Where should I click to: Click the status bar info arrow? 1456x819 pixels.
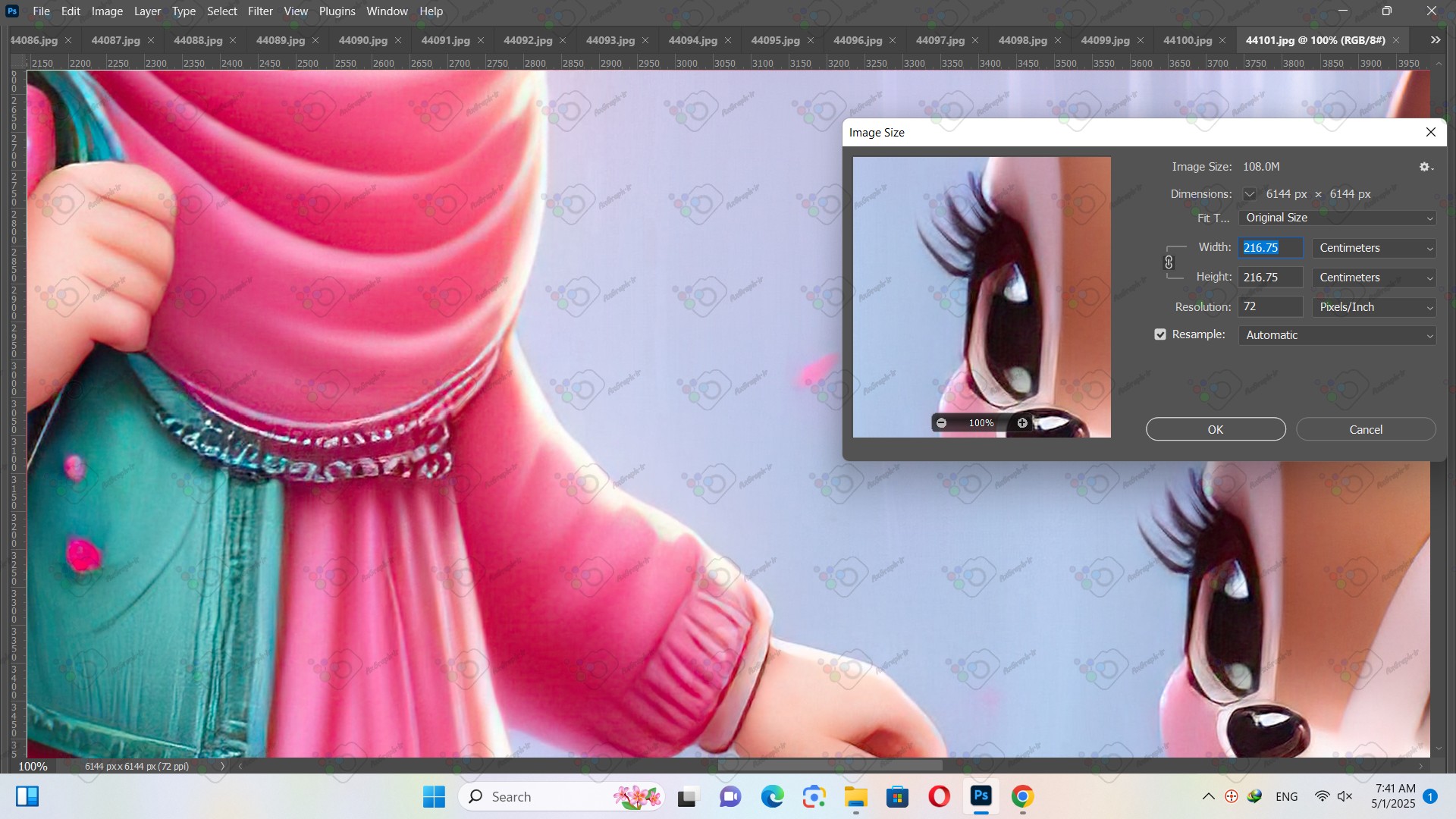click(x=222, y=766)
